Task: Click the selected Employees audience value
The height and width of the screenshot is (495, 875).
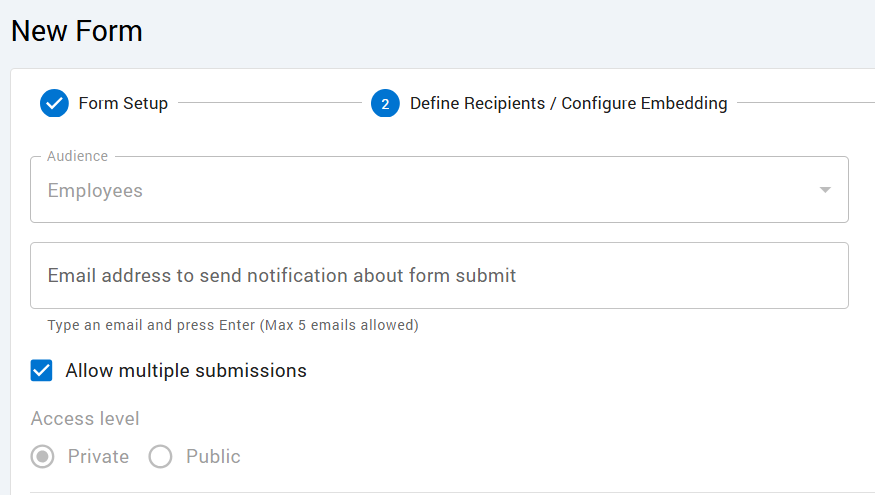Action: coord(95,191)
